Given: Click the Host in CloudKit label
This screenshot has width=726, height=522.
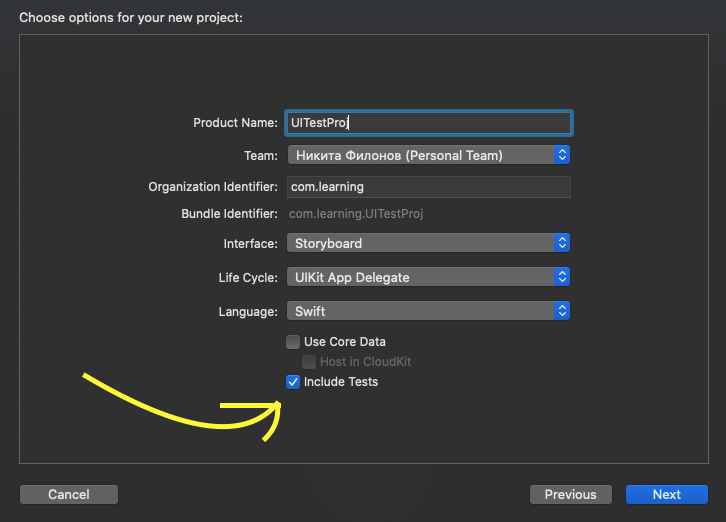Looking at the screenshot, I should pyautogui.click(x=365, y=362).
